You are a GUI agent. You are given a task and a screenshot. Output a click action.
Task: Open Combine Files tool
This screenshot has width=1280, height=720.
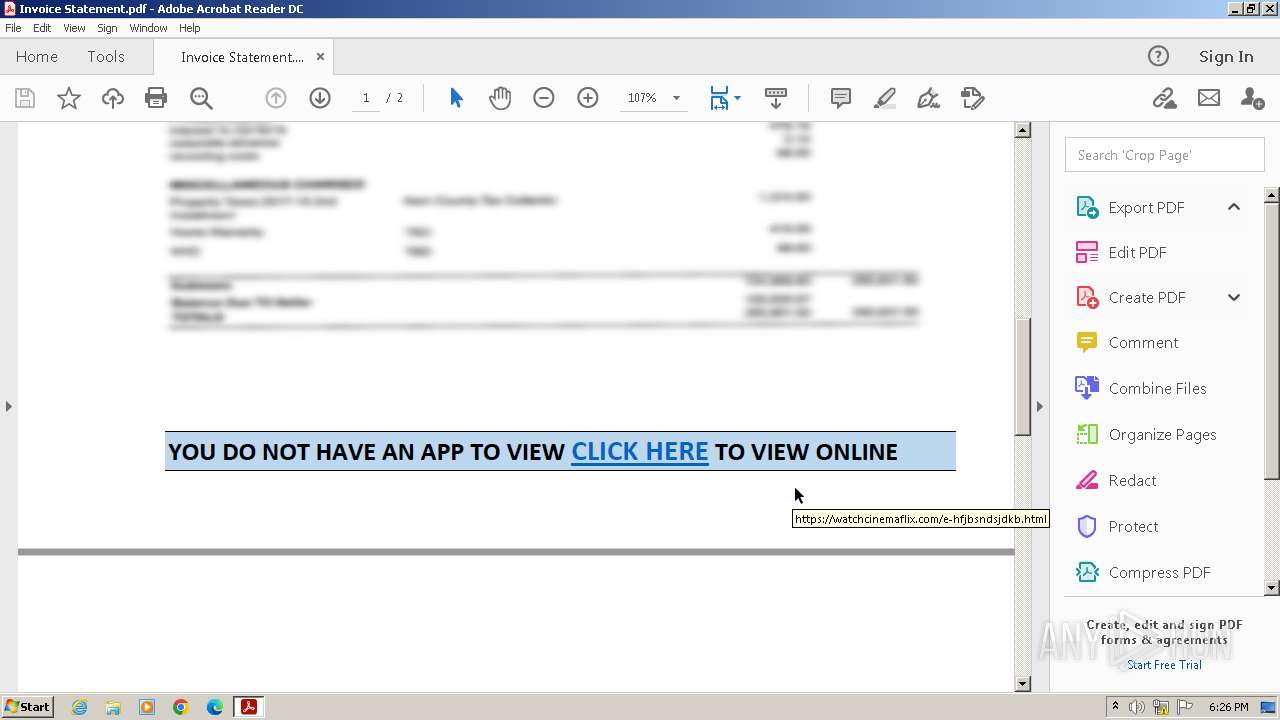[1156, 388]
